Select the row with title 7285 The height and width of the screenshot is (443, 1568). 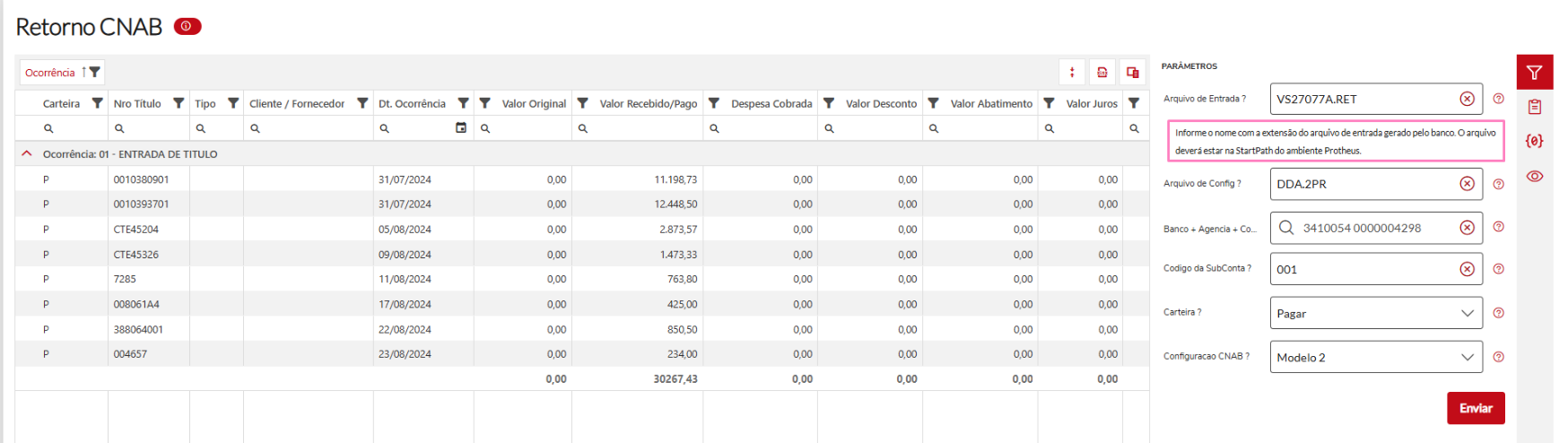coord(582,279)
